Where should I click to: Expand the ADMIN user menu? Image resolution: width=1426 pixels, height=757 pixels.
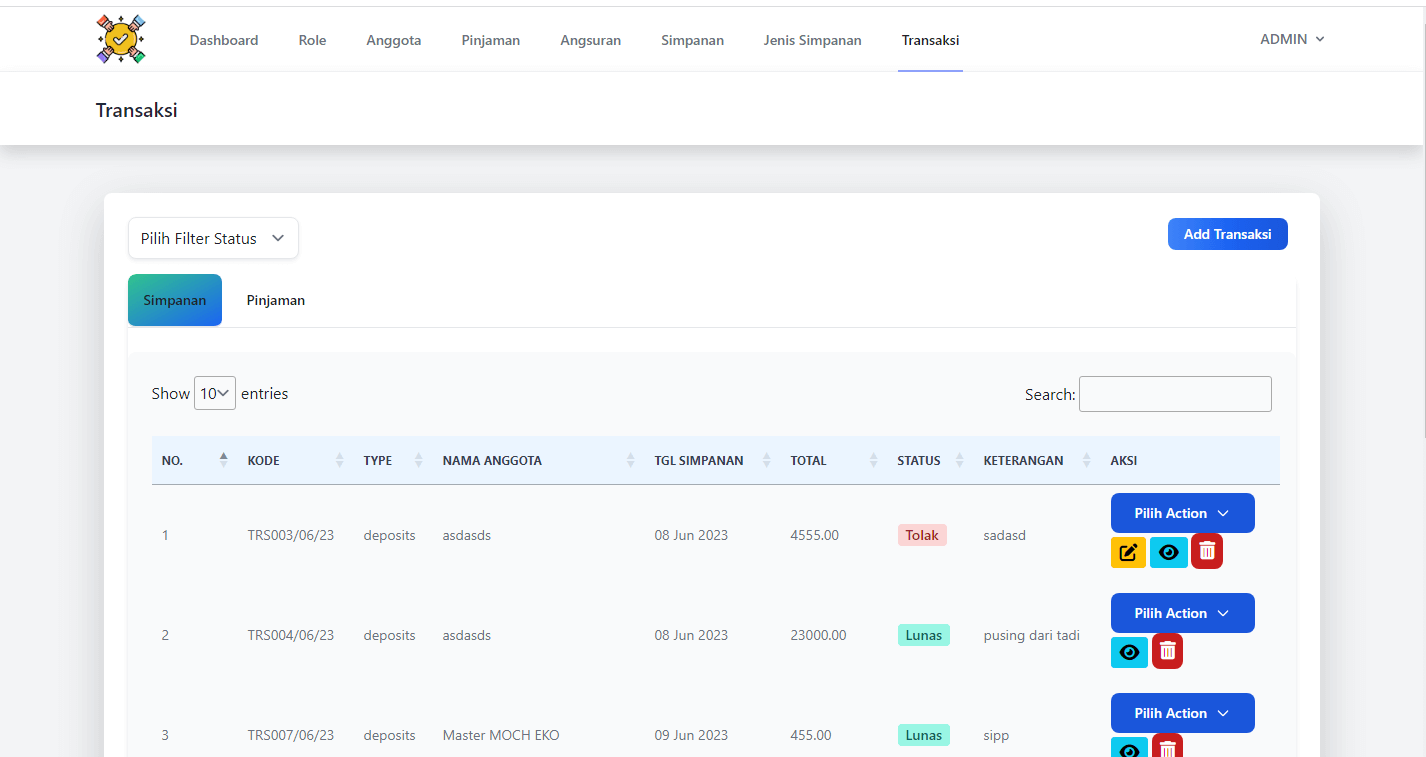[1292, 39]
